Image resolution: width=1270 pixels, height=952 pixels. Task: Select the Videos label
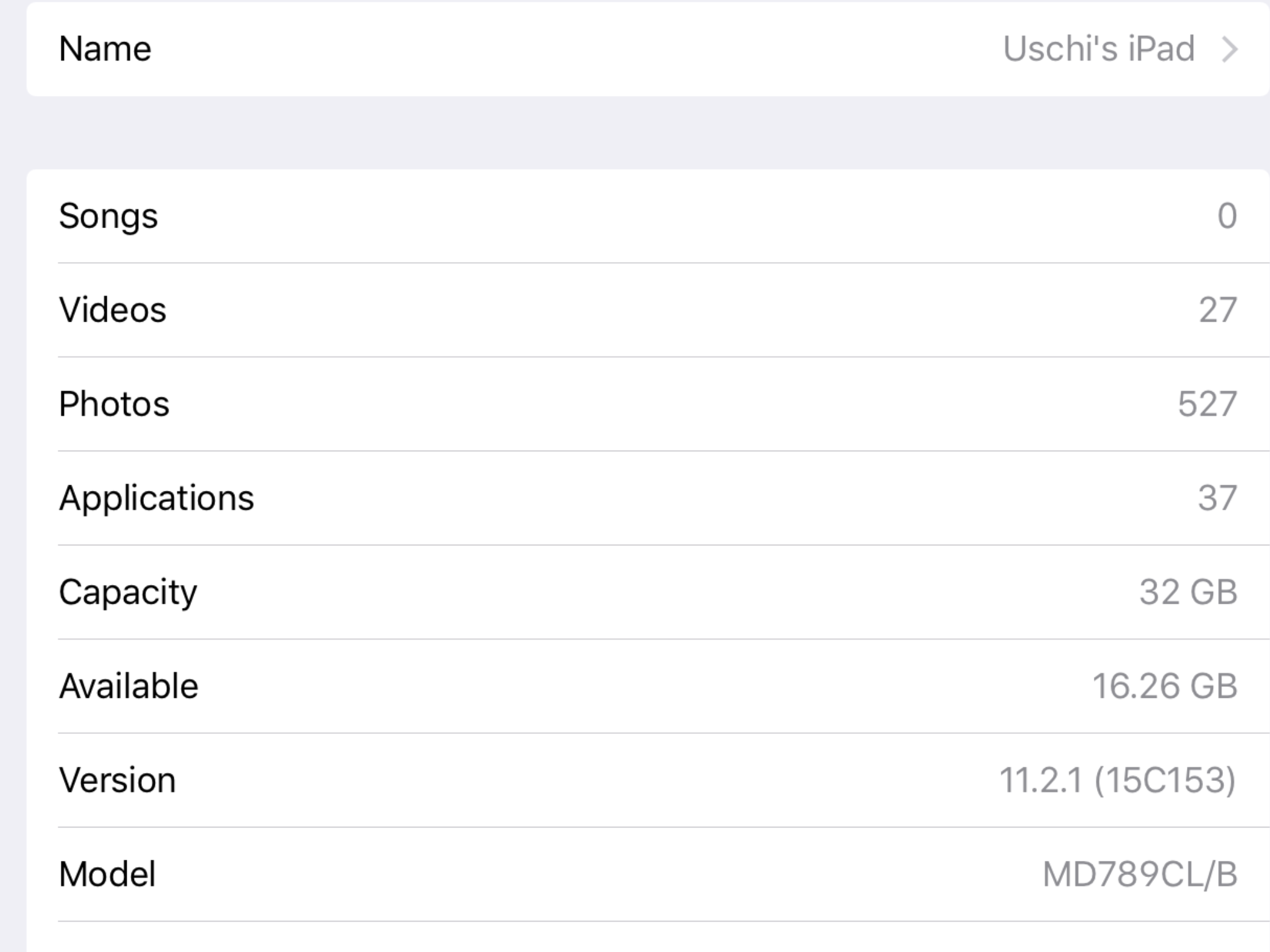coord(112,310)
